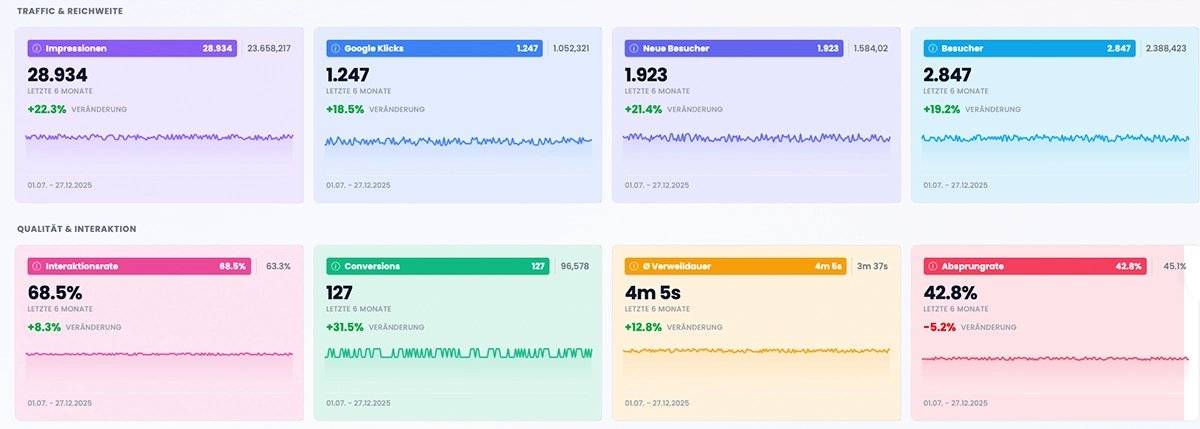Click the Qualität & Interaktion section heading
The image size is (1200, 429).
click(x=77, y=229)
